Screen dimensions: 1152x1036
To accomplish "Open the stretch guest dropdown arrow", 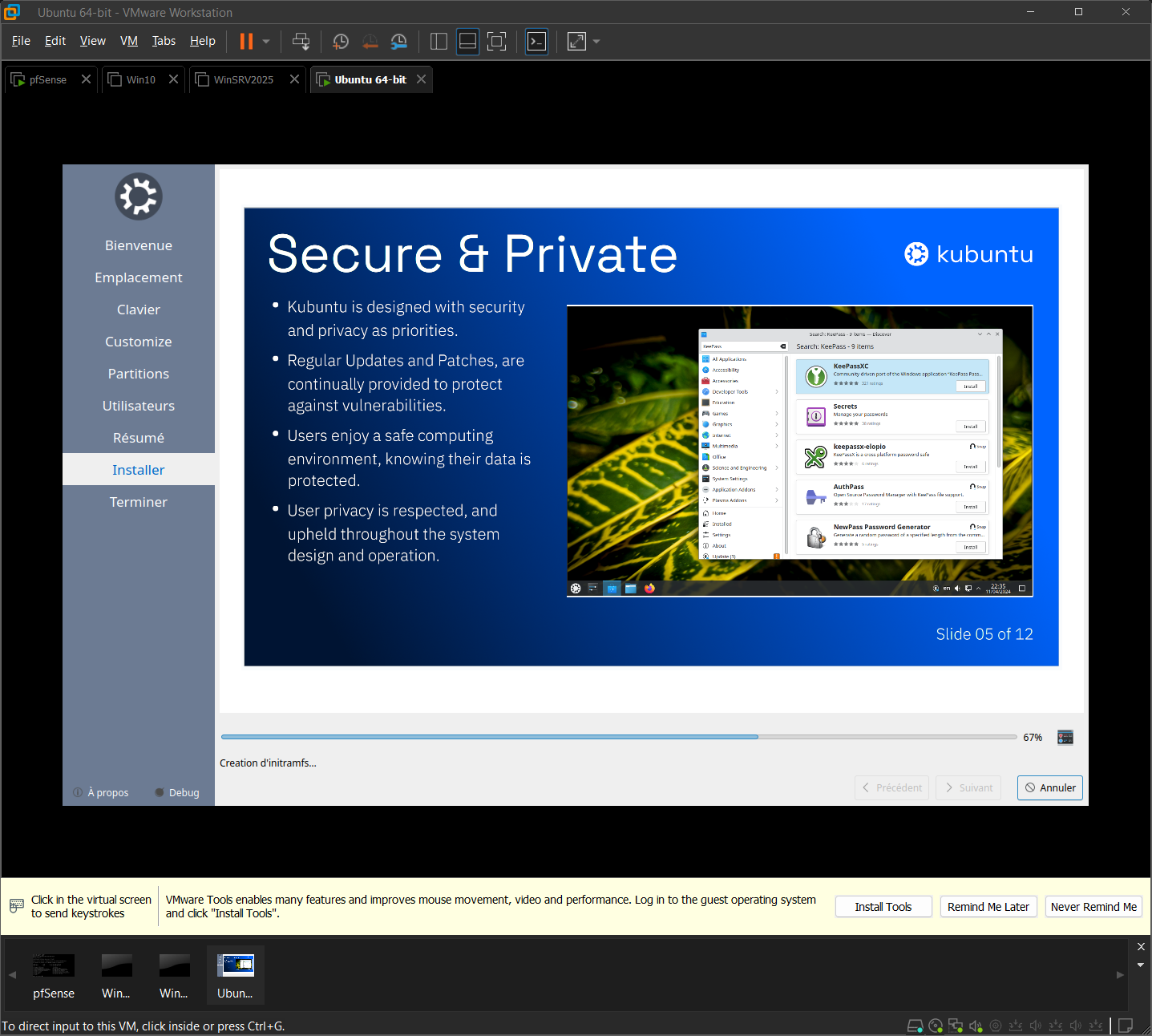I will pos(596,42).
